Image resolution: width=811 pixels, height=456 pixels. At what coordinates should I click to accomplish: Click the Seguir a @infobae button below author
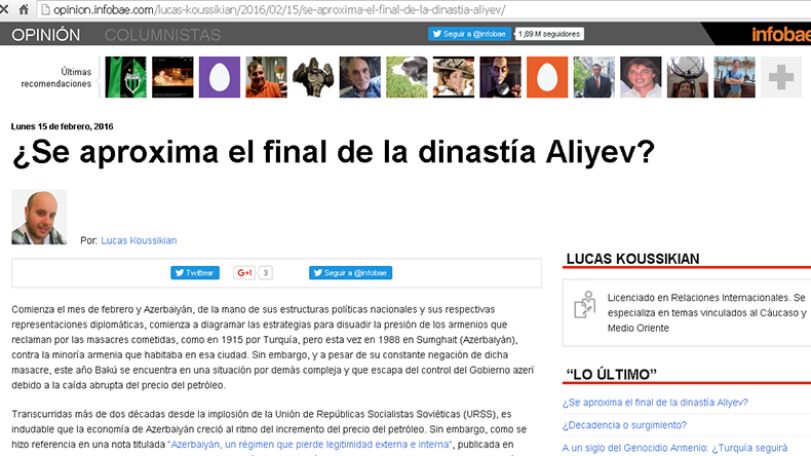[x=350, y=272]
